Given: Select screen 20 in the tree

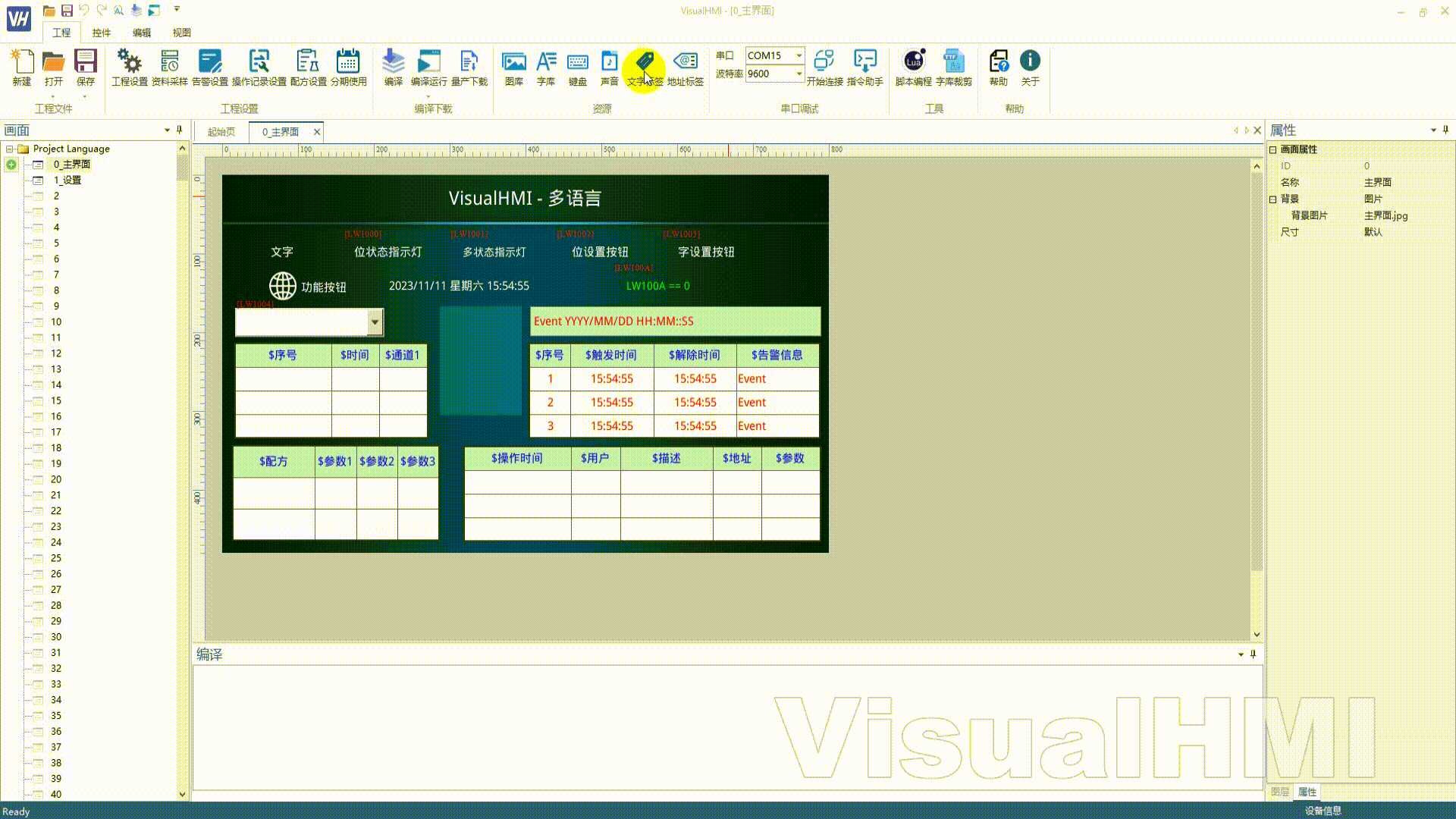Looking at the screenshot, I should (x=56, y=479).
